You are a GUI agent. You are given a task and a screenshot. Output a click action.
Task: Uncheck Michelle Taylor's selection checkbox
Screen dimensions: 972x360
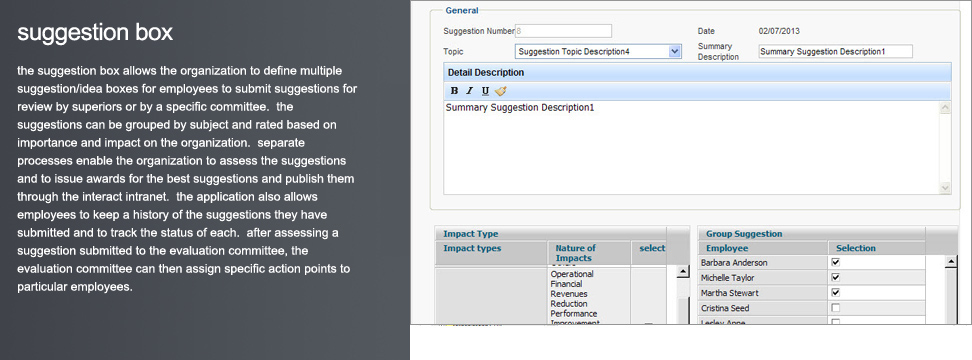tap(835, 278)
